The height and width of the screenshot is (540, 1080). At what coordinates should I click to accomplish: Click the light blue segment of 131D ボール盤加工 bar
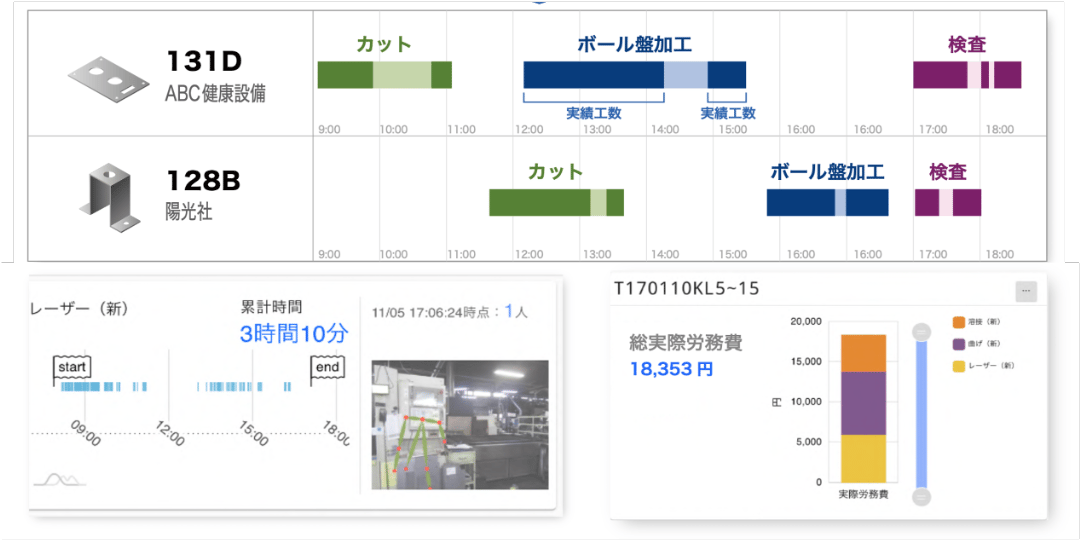pos(686,75)
